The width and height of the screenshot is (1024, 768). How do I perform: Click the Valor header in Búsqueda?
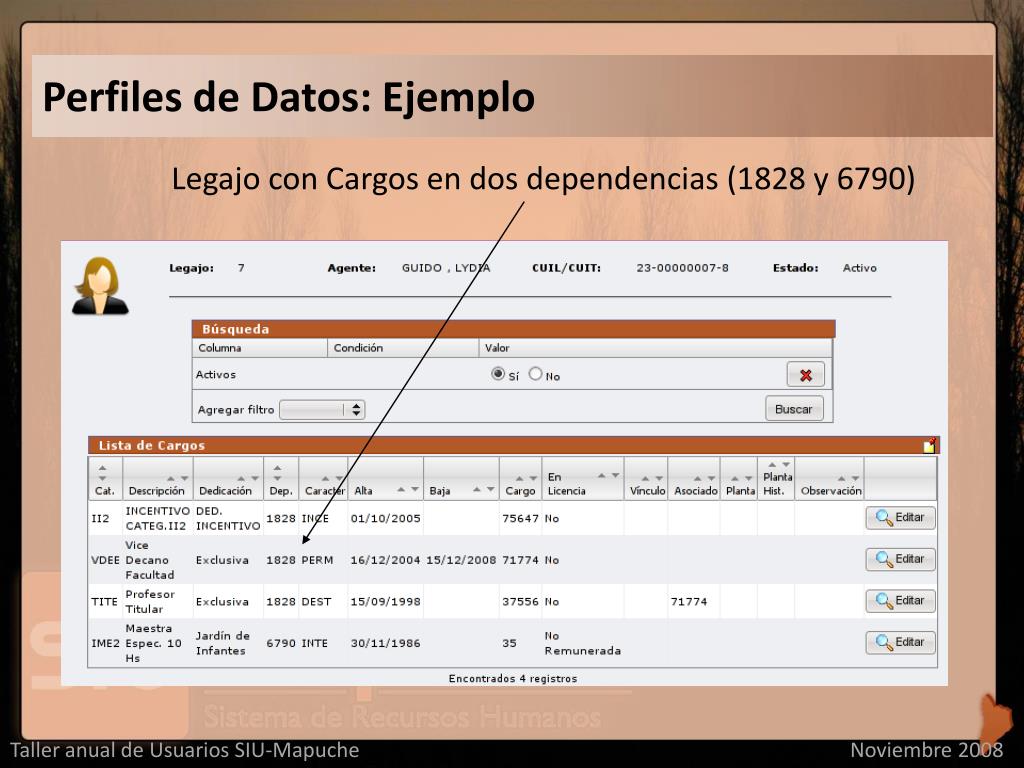click(656, 348)
